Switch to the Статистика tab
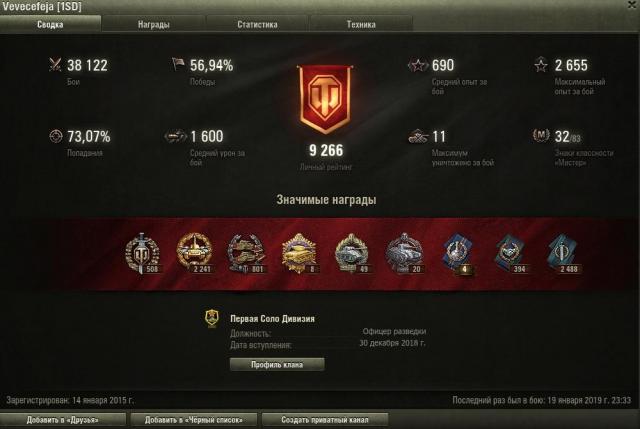The image size is (640, 429). 257,24
